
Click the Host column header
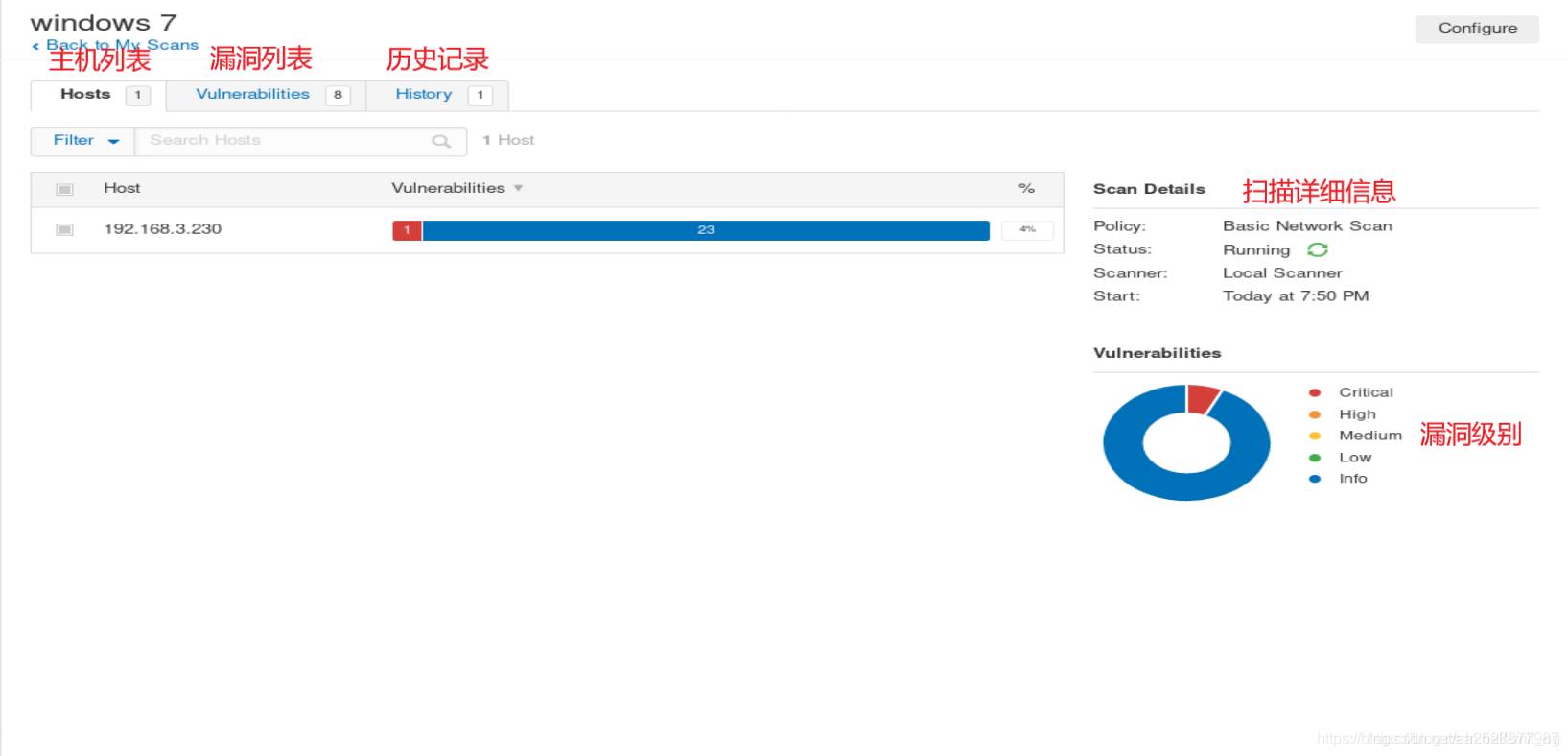point(122,188)
